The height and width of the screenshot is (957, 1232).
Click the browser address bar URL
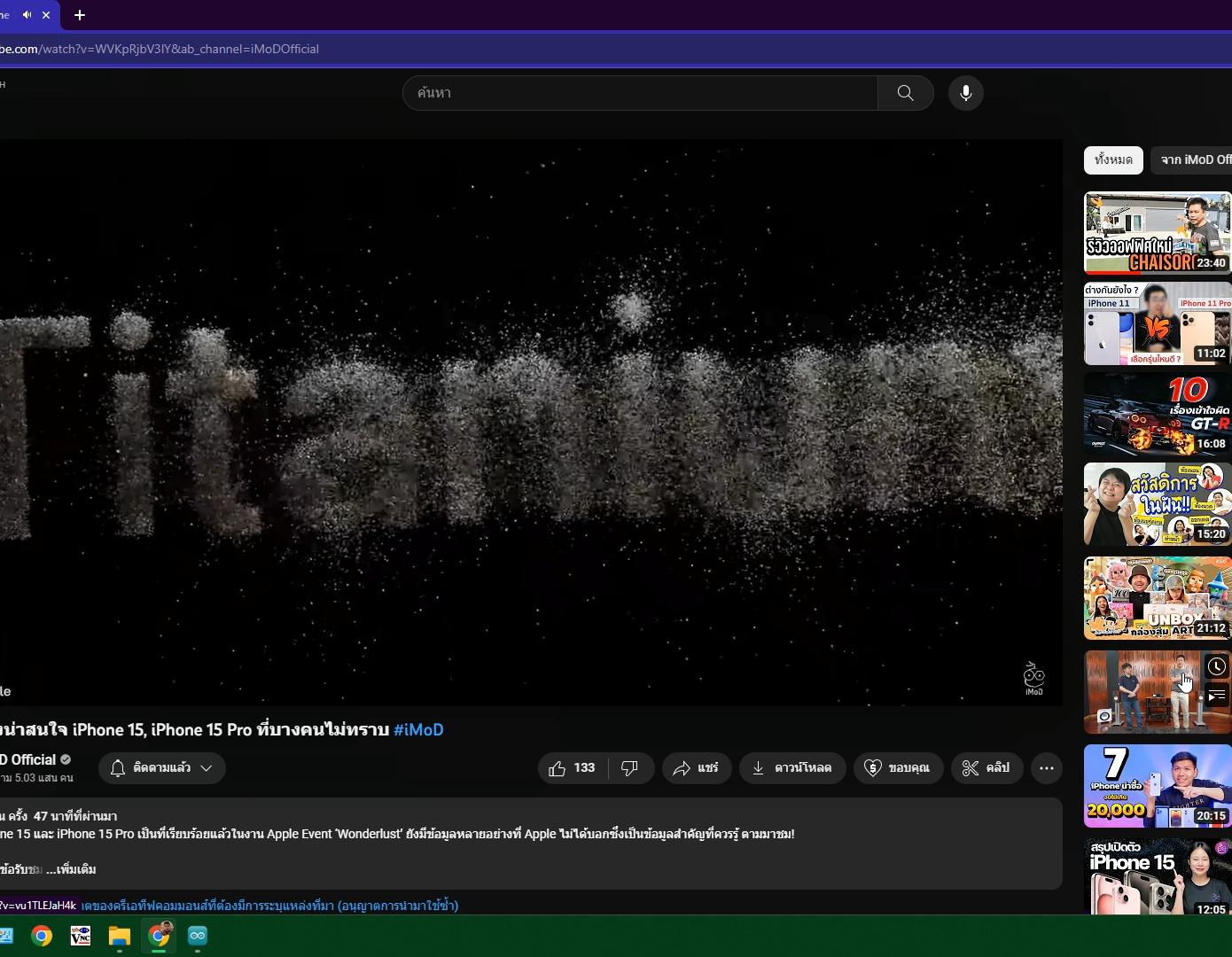coord(160,49)
